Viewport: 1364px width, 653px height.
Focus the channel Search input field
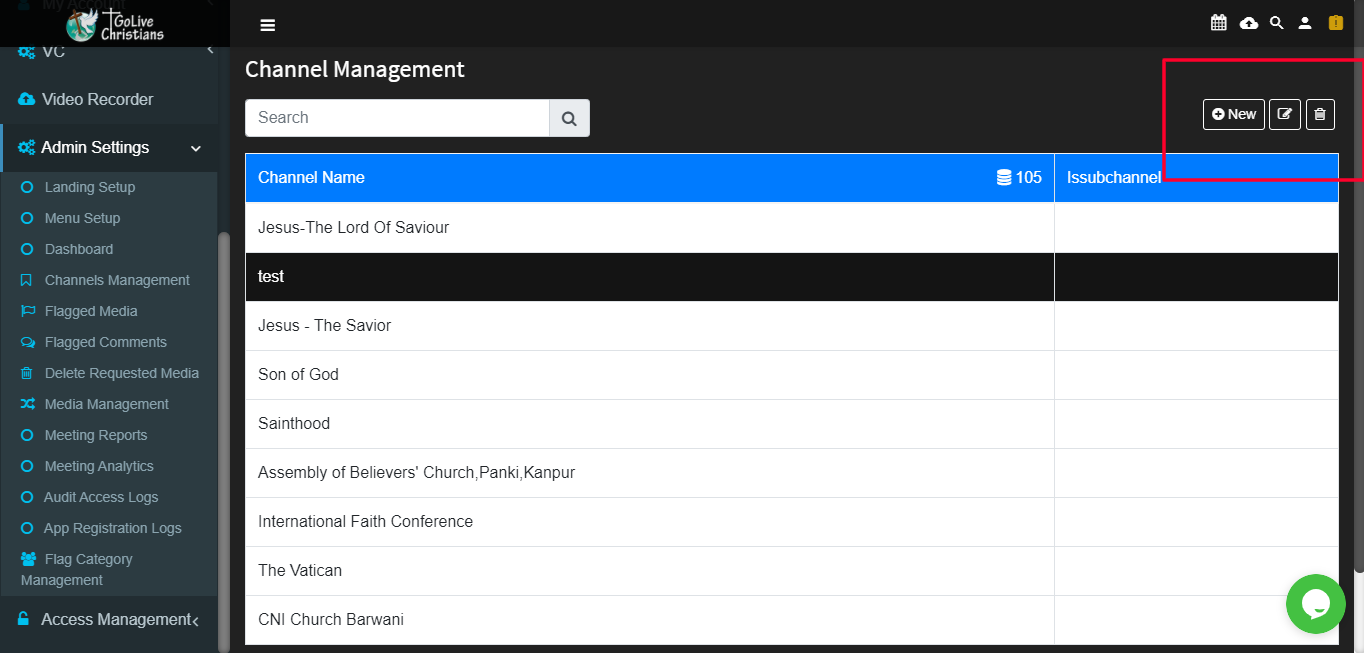click(x=397, y=118)
